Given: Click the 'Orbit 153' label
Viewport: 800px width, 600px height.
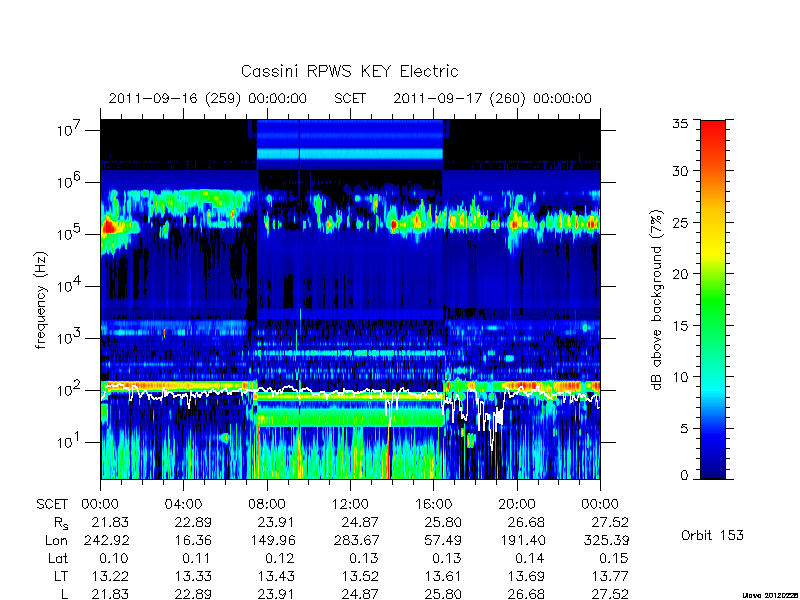Looking at the screenshot, I should (x=712, y=535).
